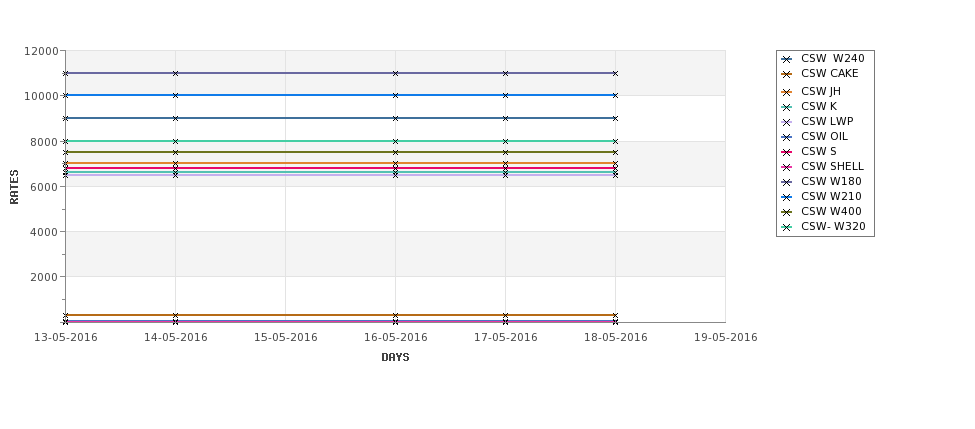The height and width of the screenshot is (429, 975).
Task: Click the CSW CAKE legend marker icon
Action: [787, 74]
